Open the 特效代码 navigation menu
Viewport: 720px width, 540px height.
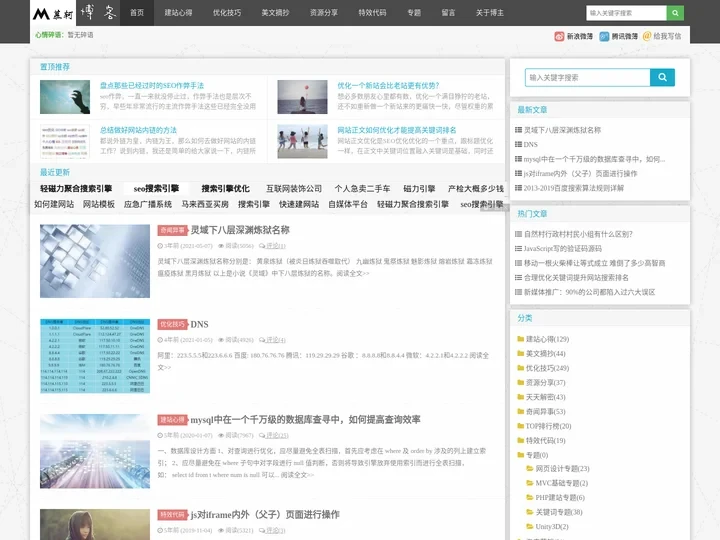tap(372, 13)
